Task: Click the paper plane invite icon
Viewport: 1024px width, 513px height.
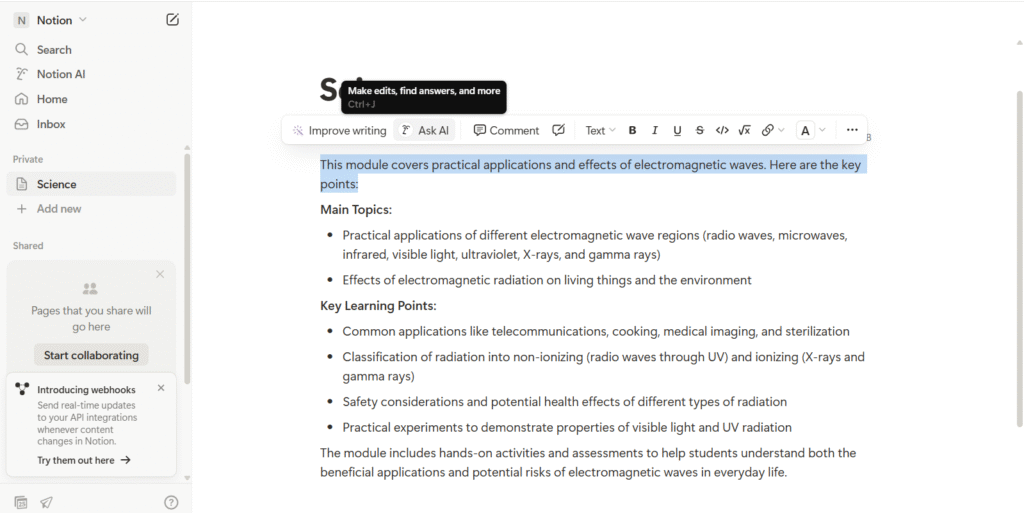Action: (46, 503)
